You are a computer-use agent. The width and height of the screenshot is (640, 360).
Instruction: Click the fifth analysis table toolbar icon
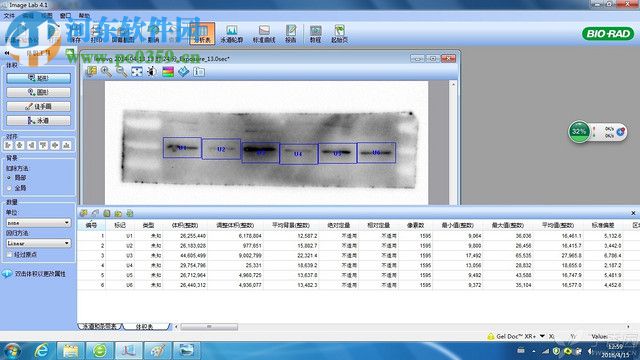tap(130, 213)
